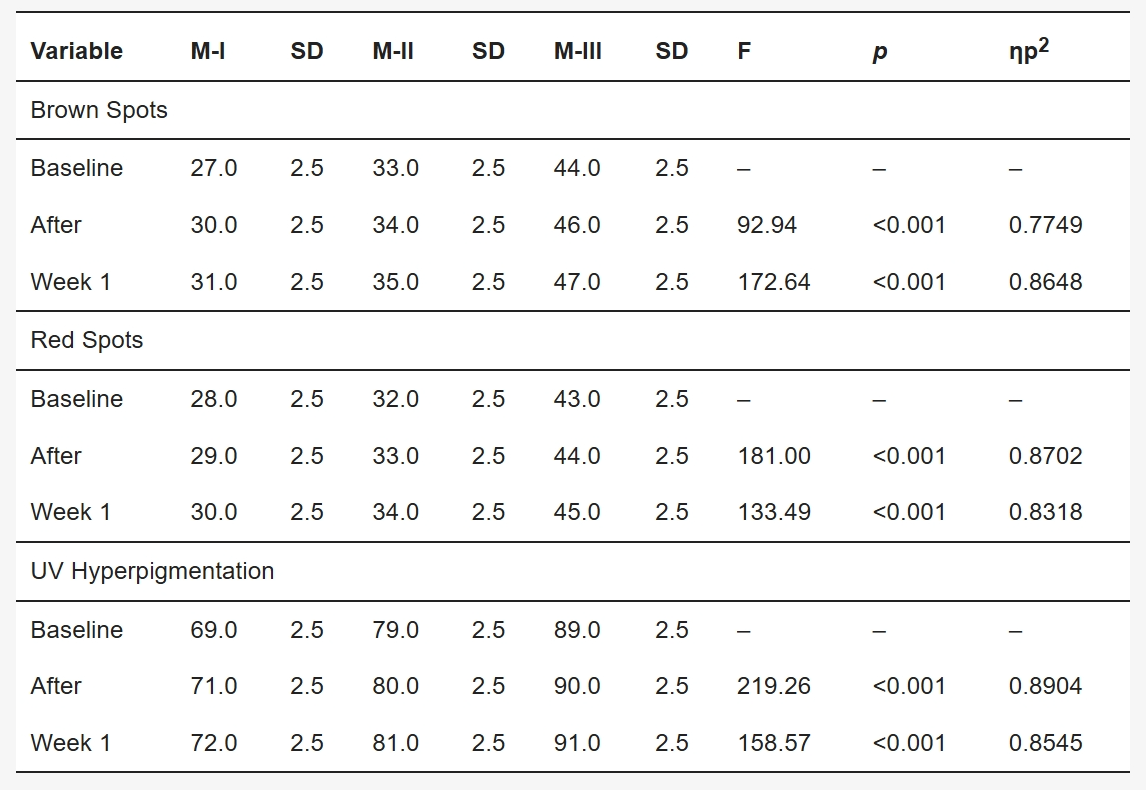Screen dimensions: 1146x790
Task: Click the italic p column header
Action: pyautogui.click(x=880, y=52)
